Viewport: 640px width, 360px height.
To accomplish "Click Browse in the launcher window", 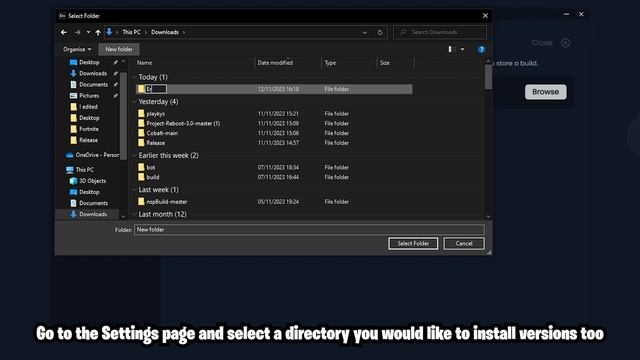I will click(545, 92).
